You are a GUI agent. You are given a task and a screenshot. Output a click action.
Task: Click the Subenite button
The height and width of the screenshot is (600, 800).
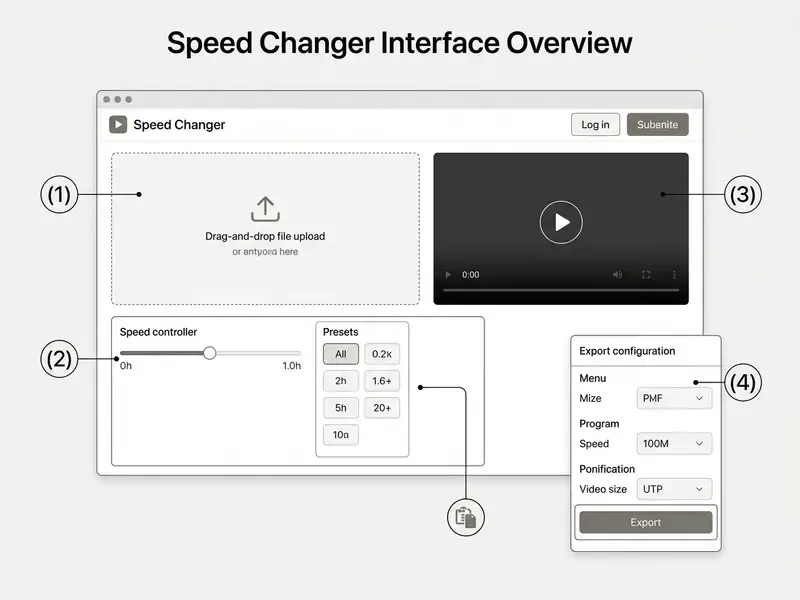coord(657,124)
